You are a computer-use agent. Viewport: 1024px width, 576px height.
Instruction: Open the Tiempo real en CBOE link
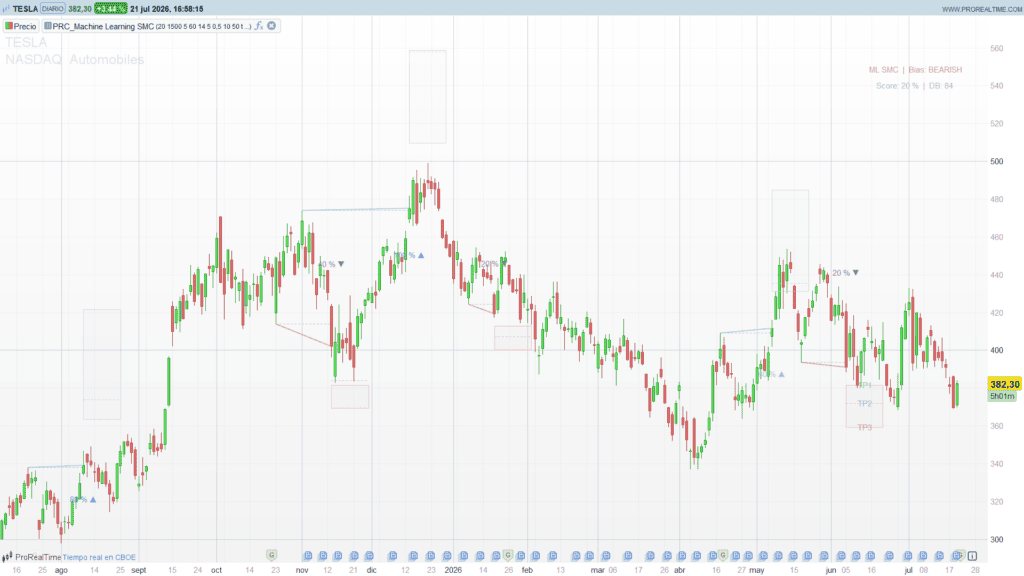(99, 557)
